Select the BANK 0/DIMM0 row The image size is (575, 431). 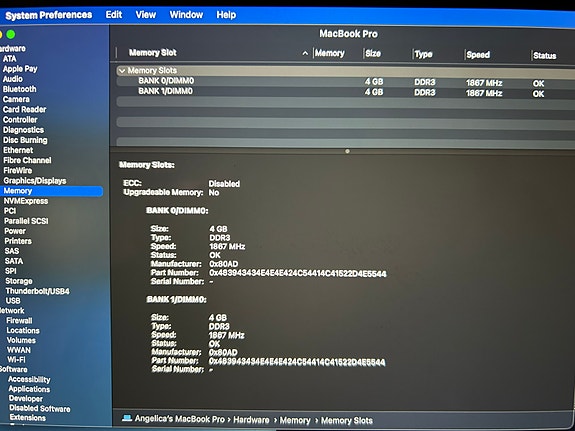[x=346, y=81]
